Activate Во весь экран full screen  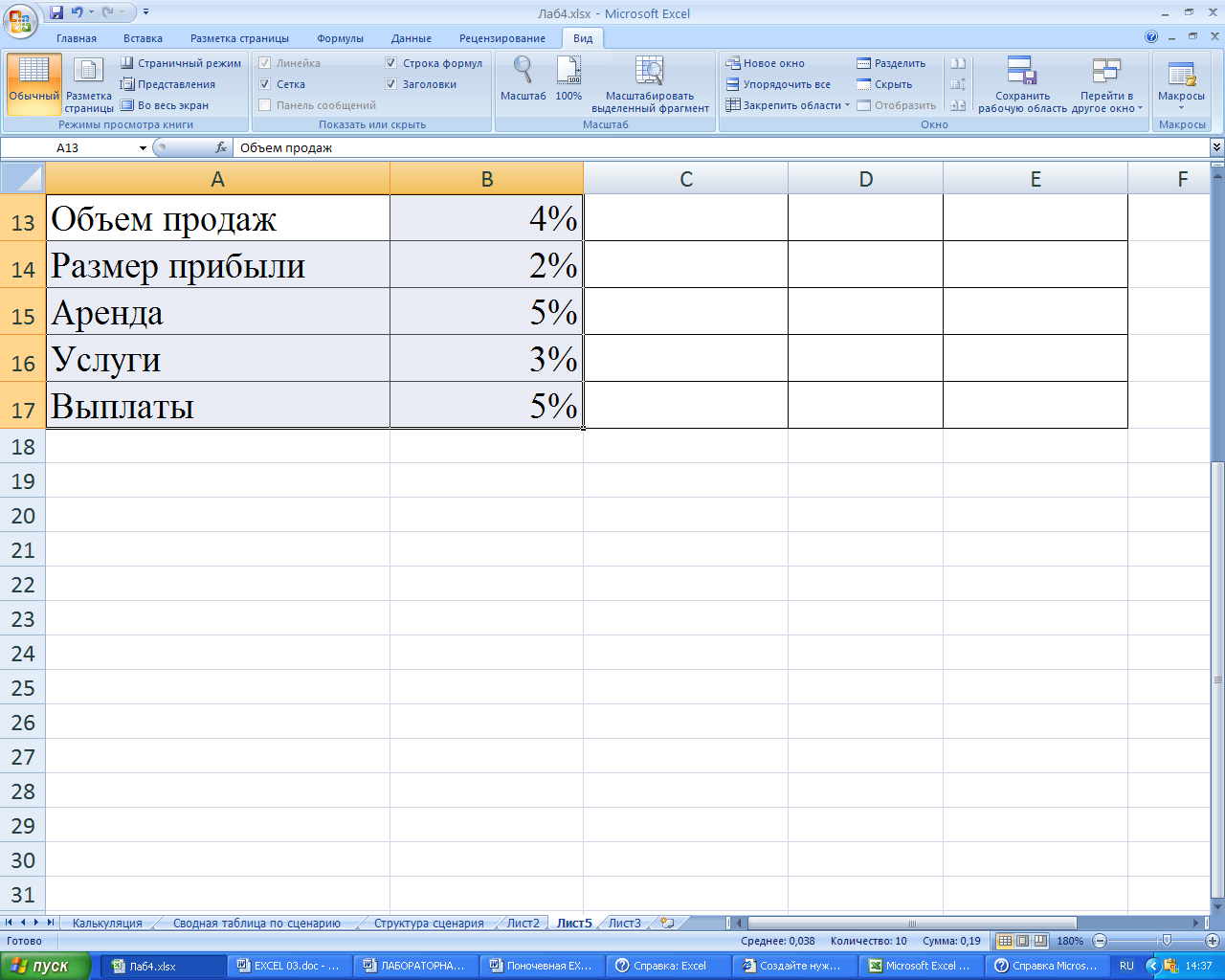click(x=165, y=105)
